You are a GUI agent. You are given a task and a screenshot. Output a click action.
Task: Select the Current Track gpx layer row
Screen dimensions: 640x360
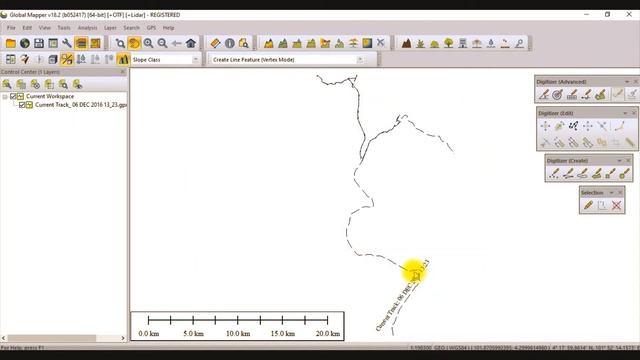click(x=81, y=105)
